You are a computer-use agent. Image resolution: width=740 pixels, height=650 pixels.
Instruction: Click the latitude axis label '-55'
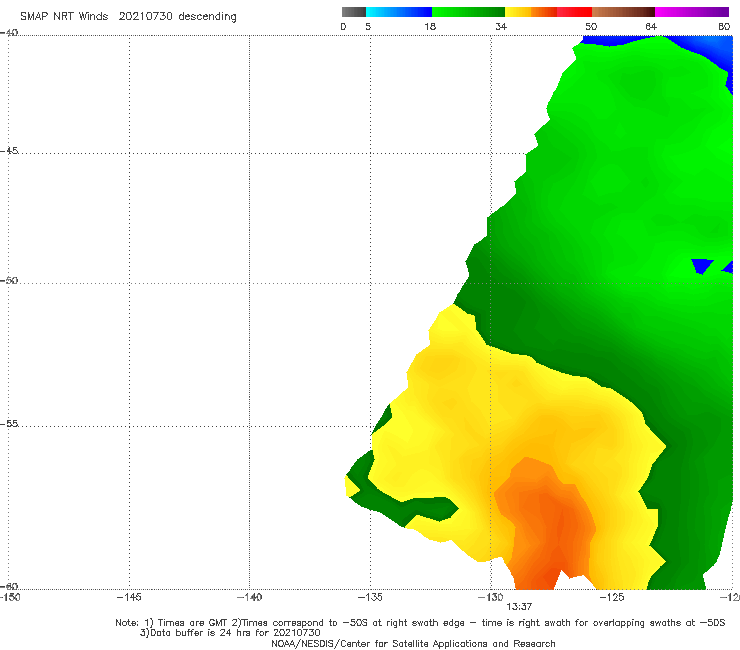coord(9,423)
